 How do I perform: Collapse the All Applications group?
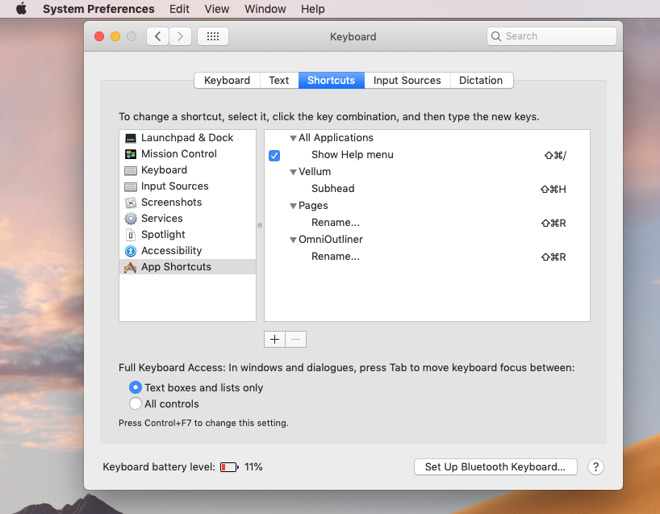tap(293, 138)
